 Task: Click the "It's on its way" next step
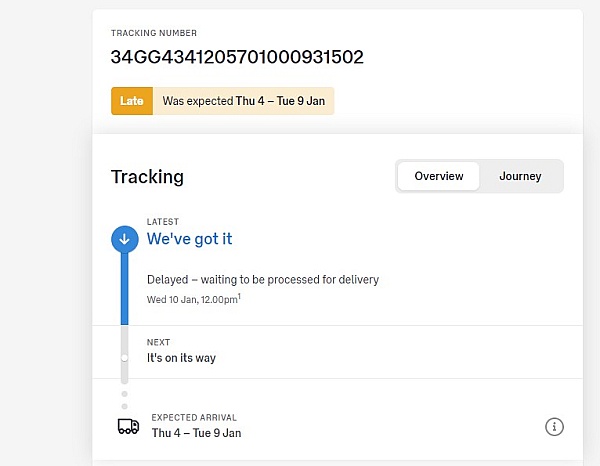[x=181, y=357]
